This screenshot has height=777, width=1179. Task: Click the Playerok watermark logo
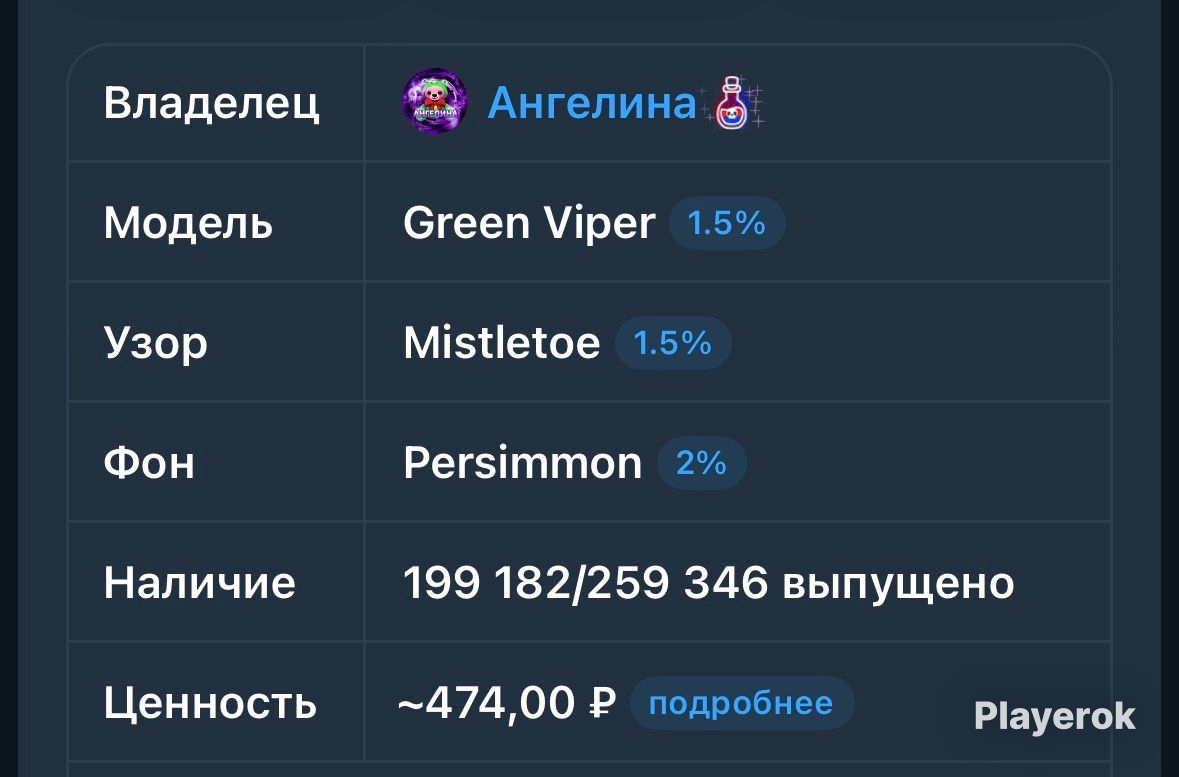(1054, 717)
